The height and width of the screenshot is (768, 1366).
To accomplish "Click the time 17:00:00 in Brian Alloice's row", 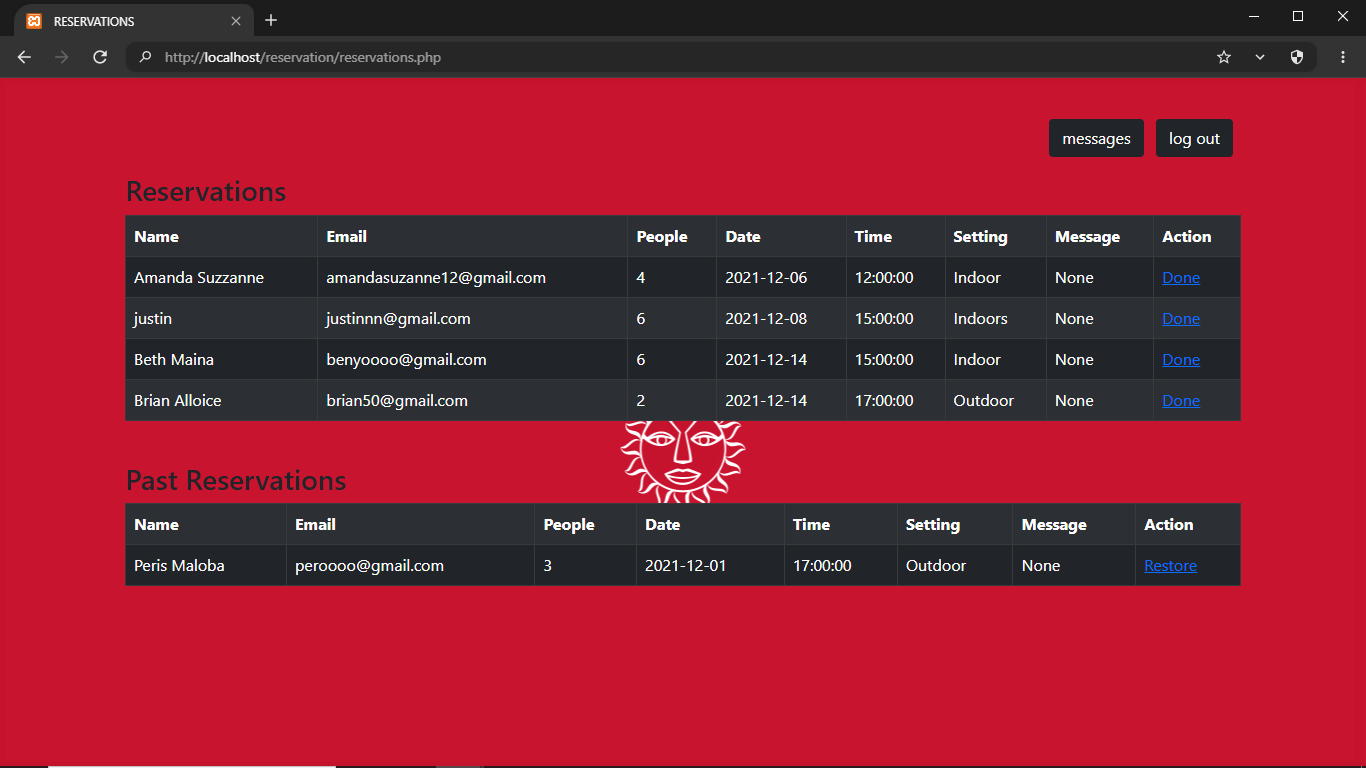I will [884, 401].
